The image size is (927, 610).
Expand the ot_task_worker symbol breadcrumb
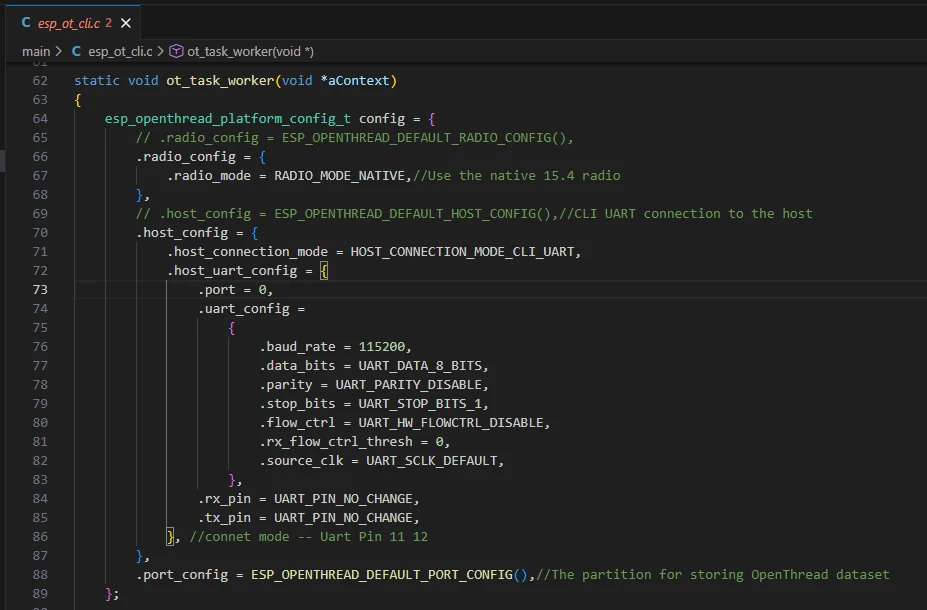[x=250, y=51]
